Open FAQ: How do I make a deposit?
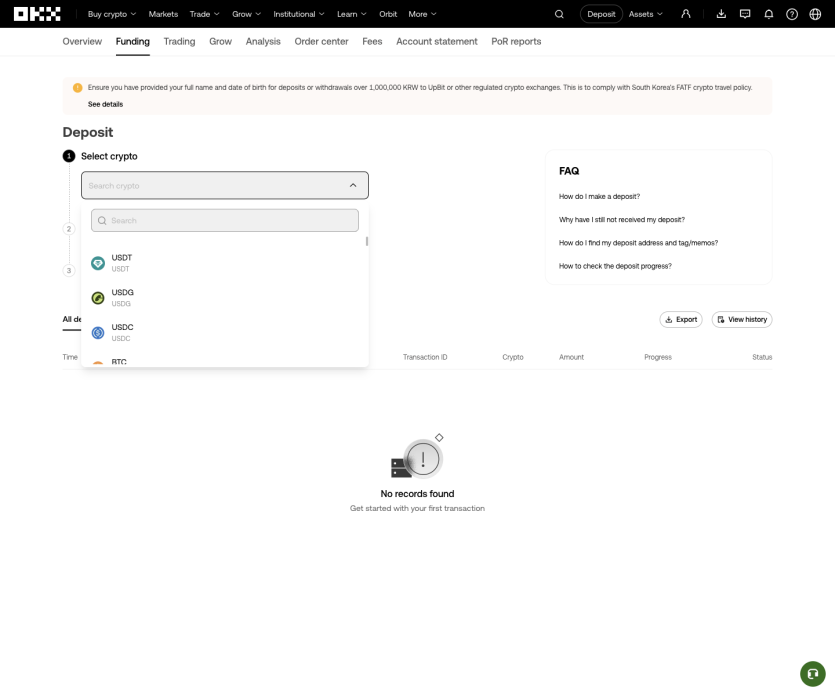 [x=600, y=196]
